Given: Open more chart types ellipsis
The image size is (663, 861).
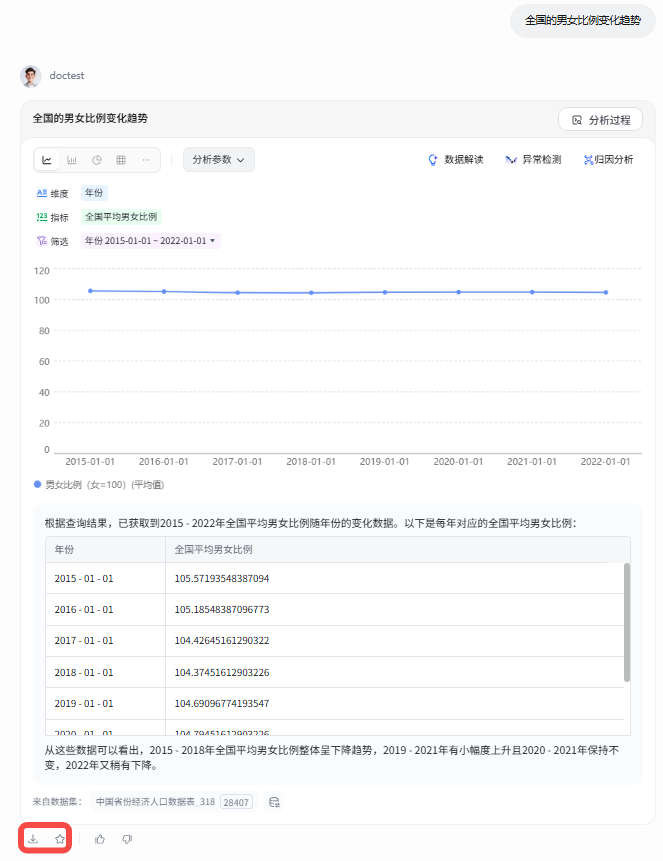Looking at the screenshot, I should (146, 160).
